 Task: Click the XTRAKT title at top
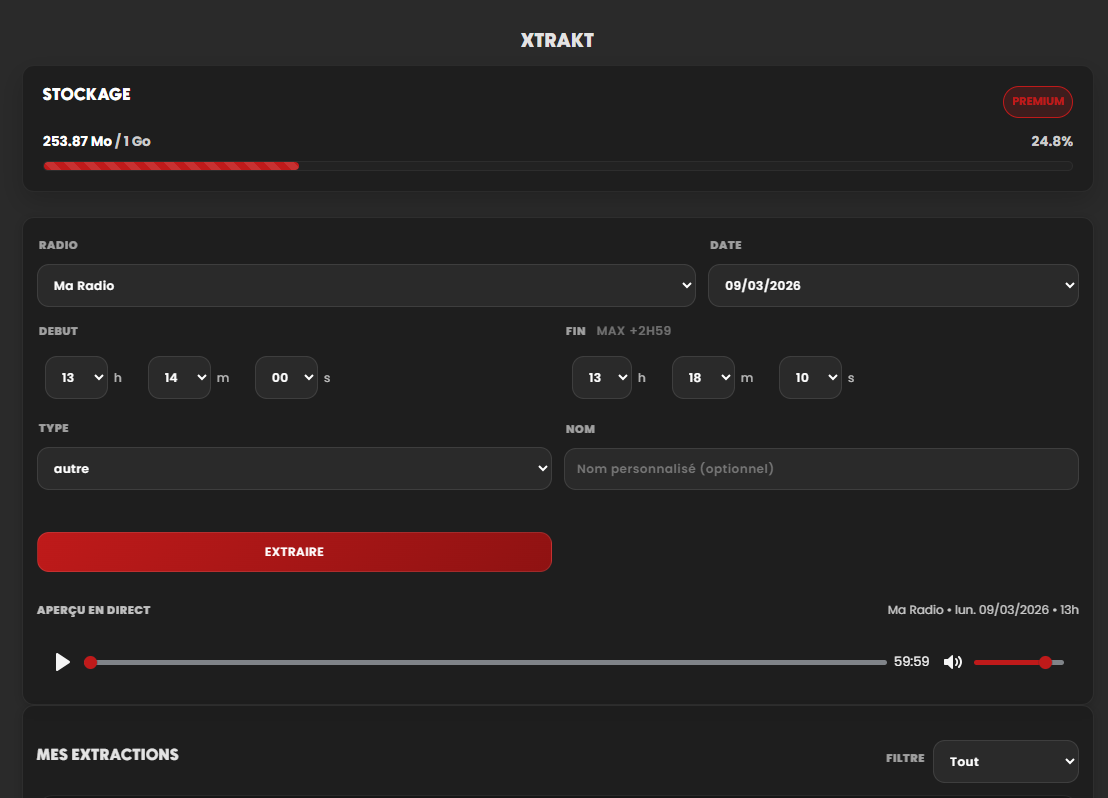point(557,41)
